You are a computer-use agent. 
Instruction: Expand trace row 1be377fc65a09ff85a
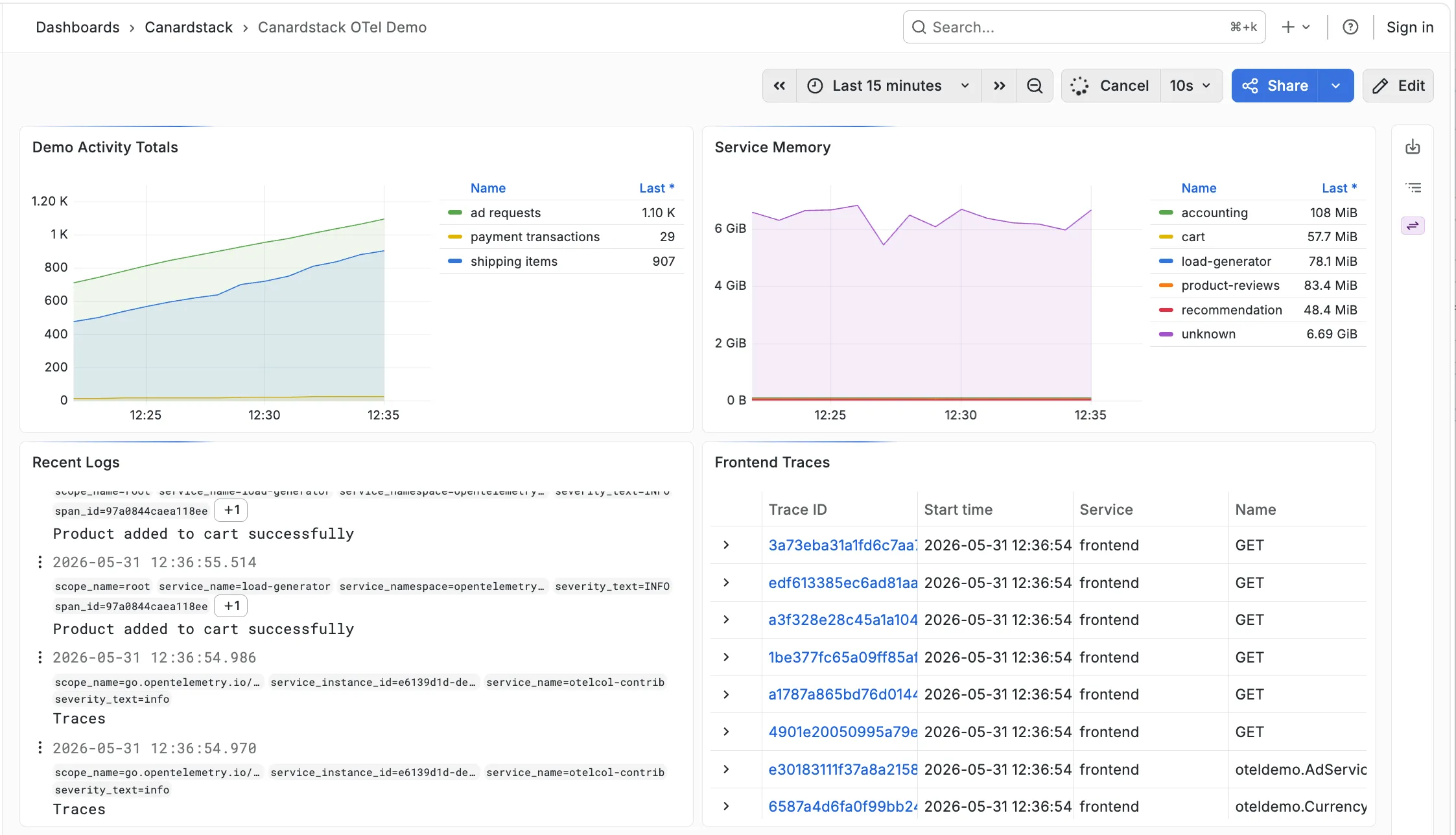click(726, 657)
